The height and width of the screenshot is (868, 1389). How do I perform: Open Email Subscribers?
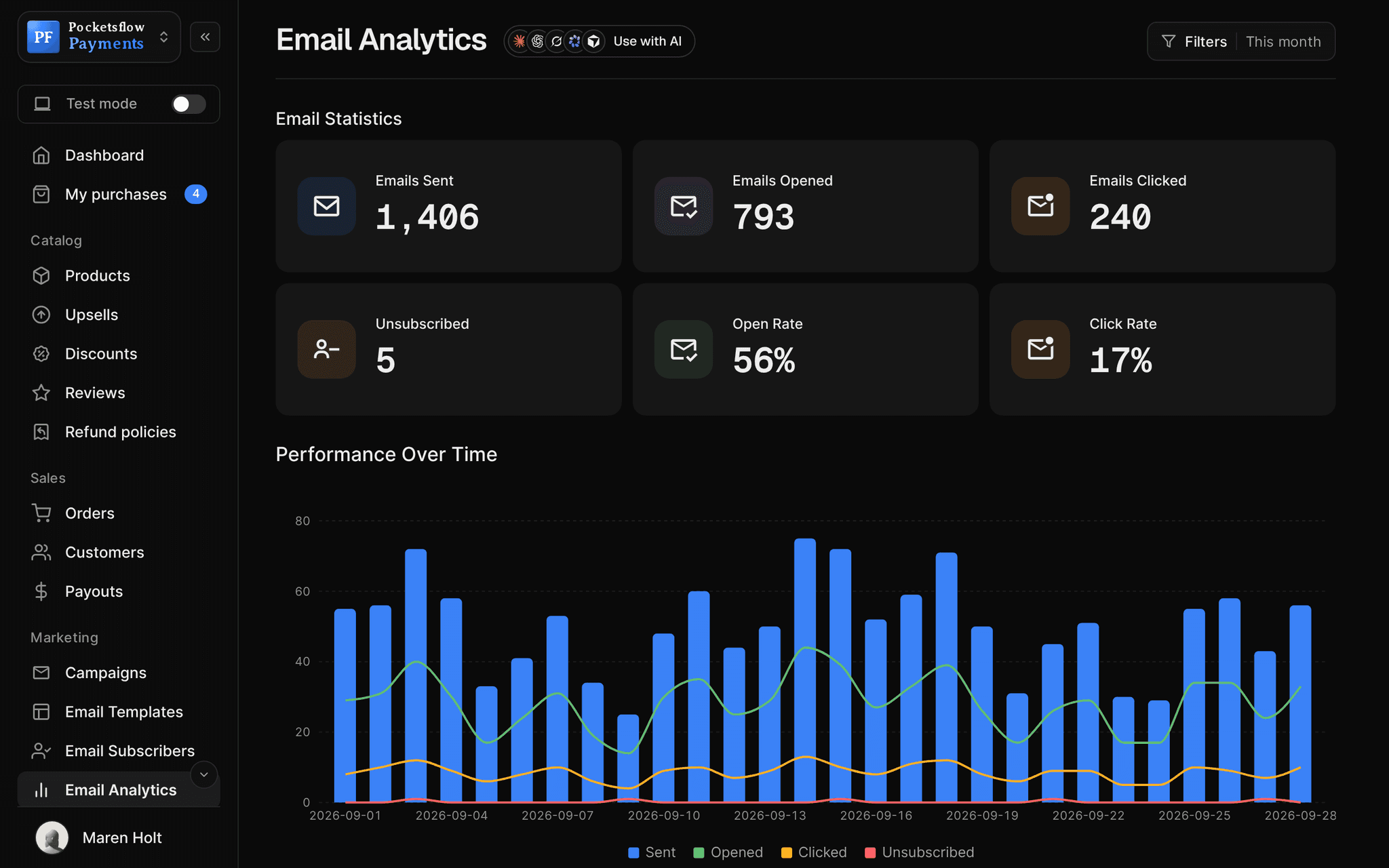[119, 751]
